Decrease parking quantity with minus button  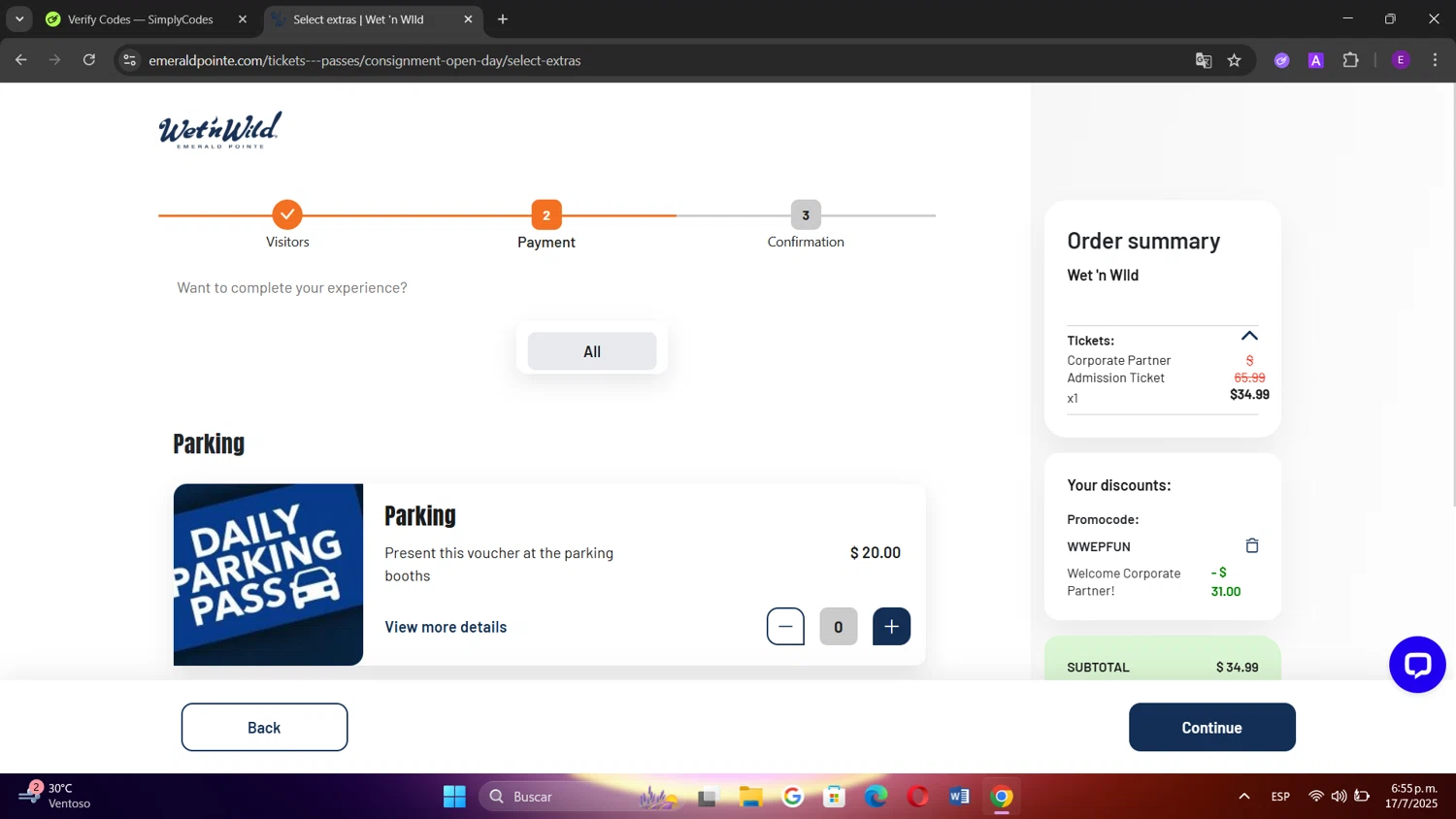point(785,627)
